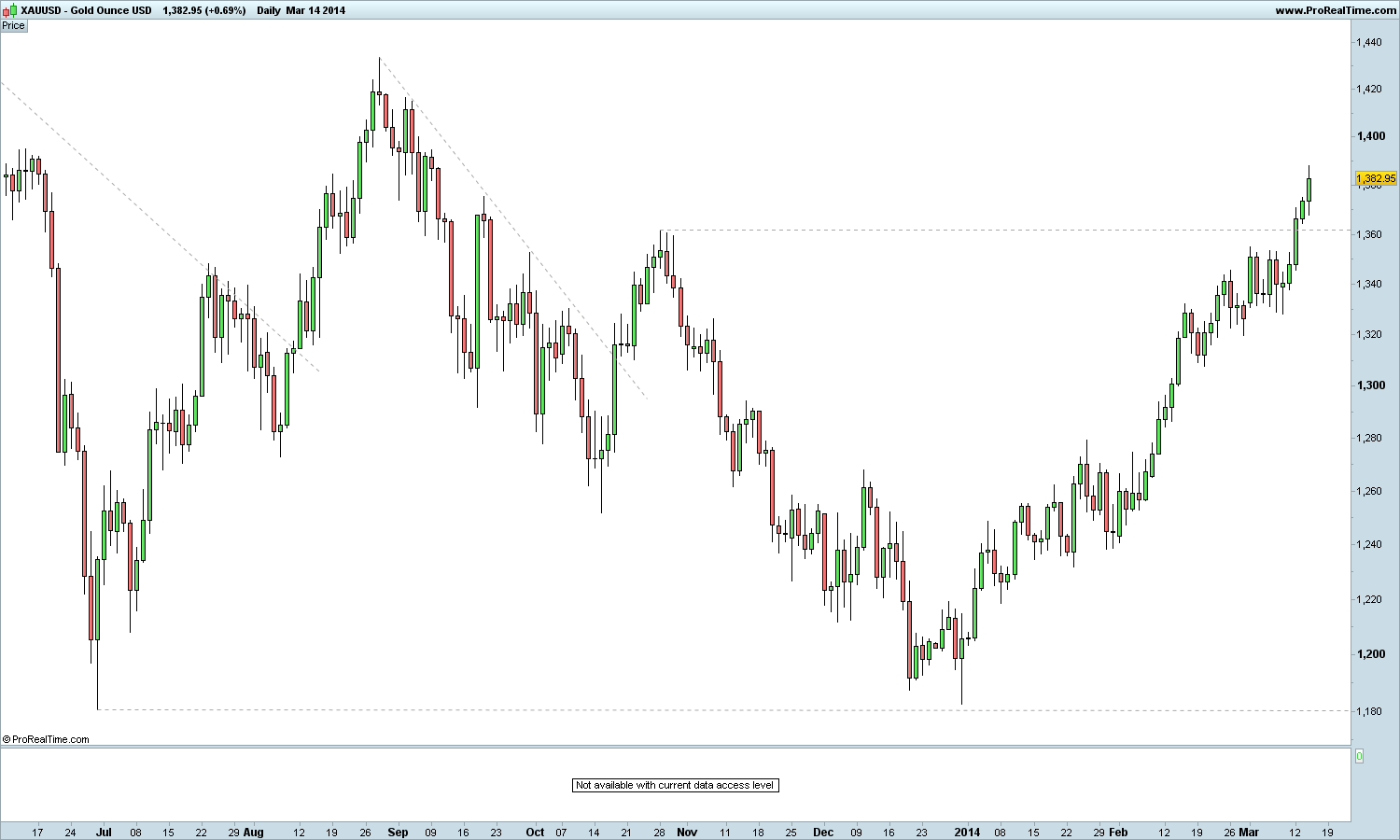Click the 'Not available with current data access level' notice
1400x840 pixels.
tap(675, 785)
